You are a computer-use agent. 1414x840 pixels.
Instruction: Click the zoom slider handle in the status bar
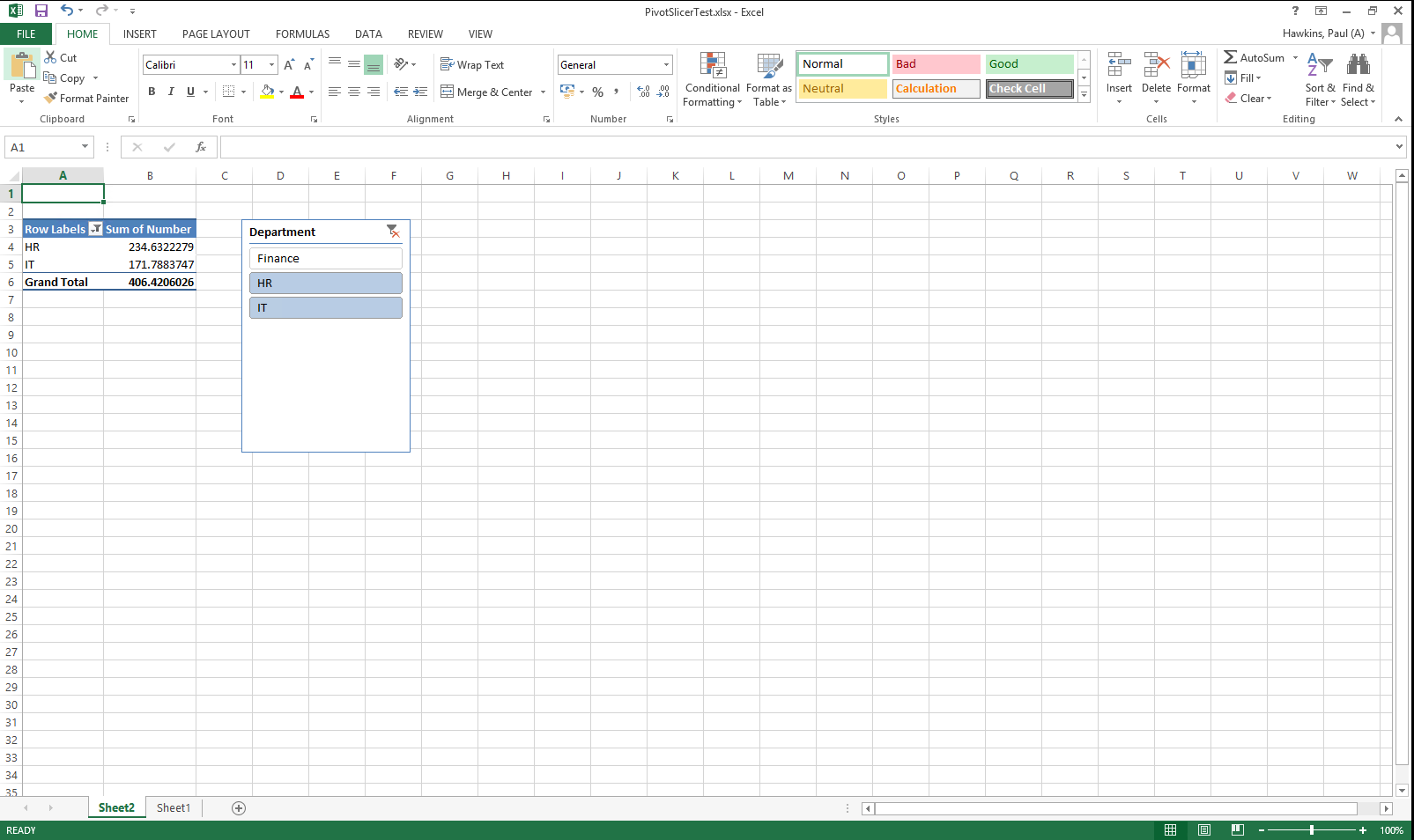pos(1312,830)
